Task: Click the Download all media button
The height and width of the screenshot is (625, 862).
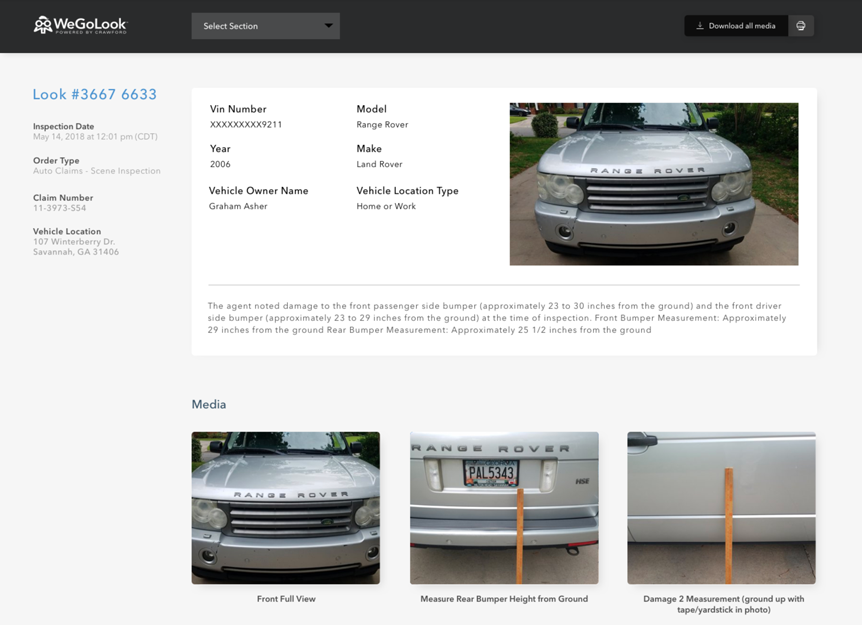Action: coord(735,26)
